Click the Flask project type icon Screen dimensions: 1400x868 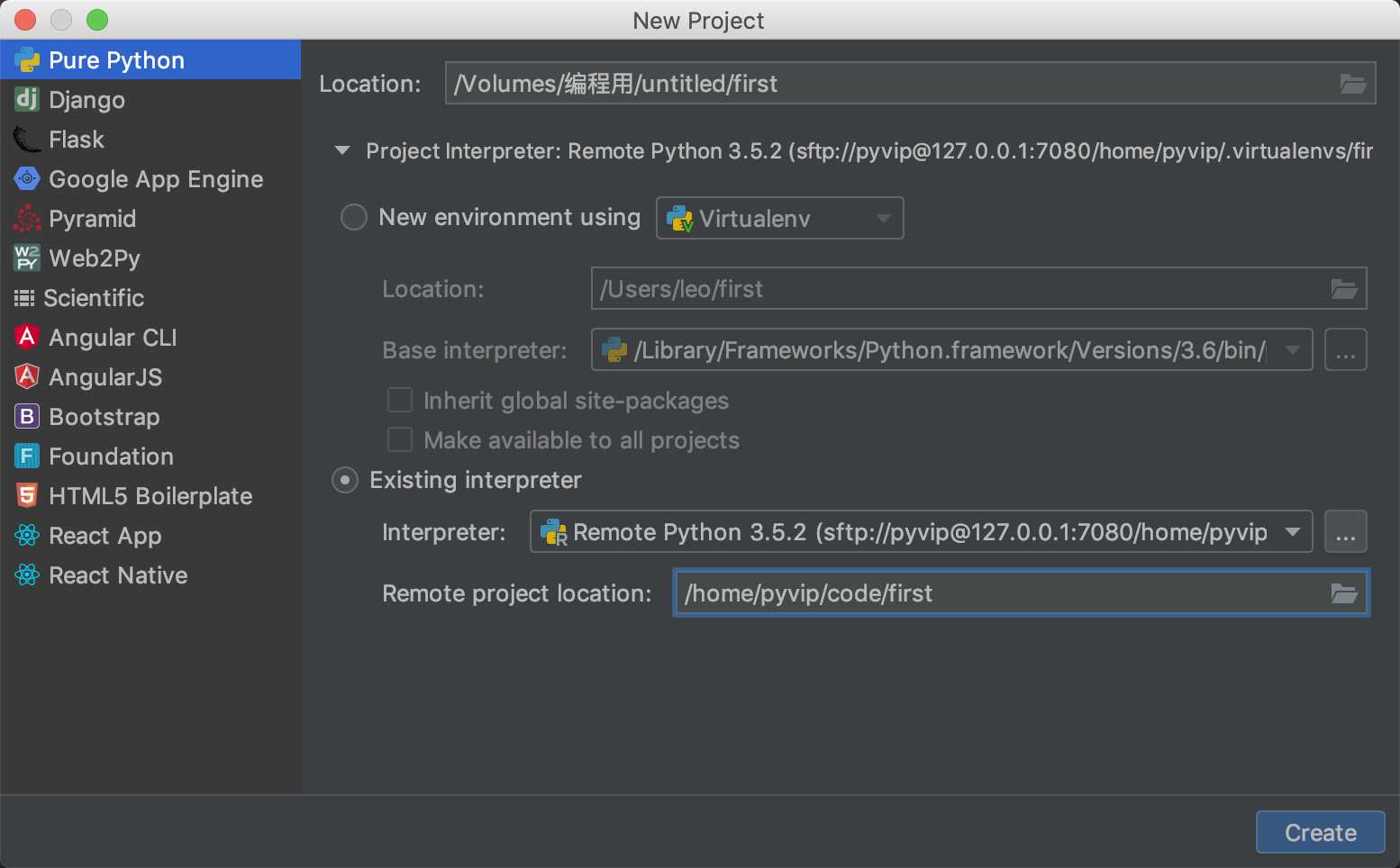coord(27,140)
